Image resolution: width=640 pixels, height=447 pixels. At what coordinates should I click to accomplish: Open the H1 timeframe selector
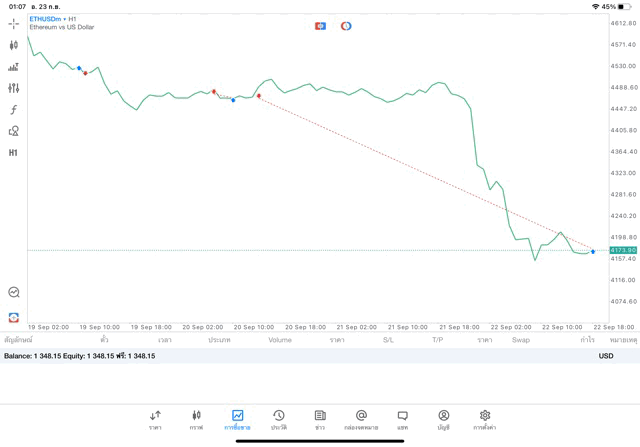coord(14,153)
